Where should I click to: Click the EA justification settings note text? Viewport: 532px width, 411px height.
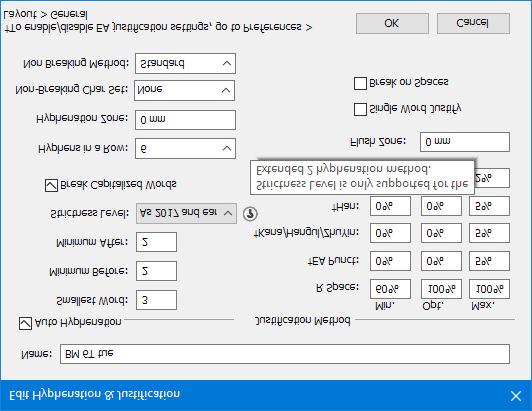pos(158,21)
